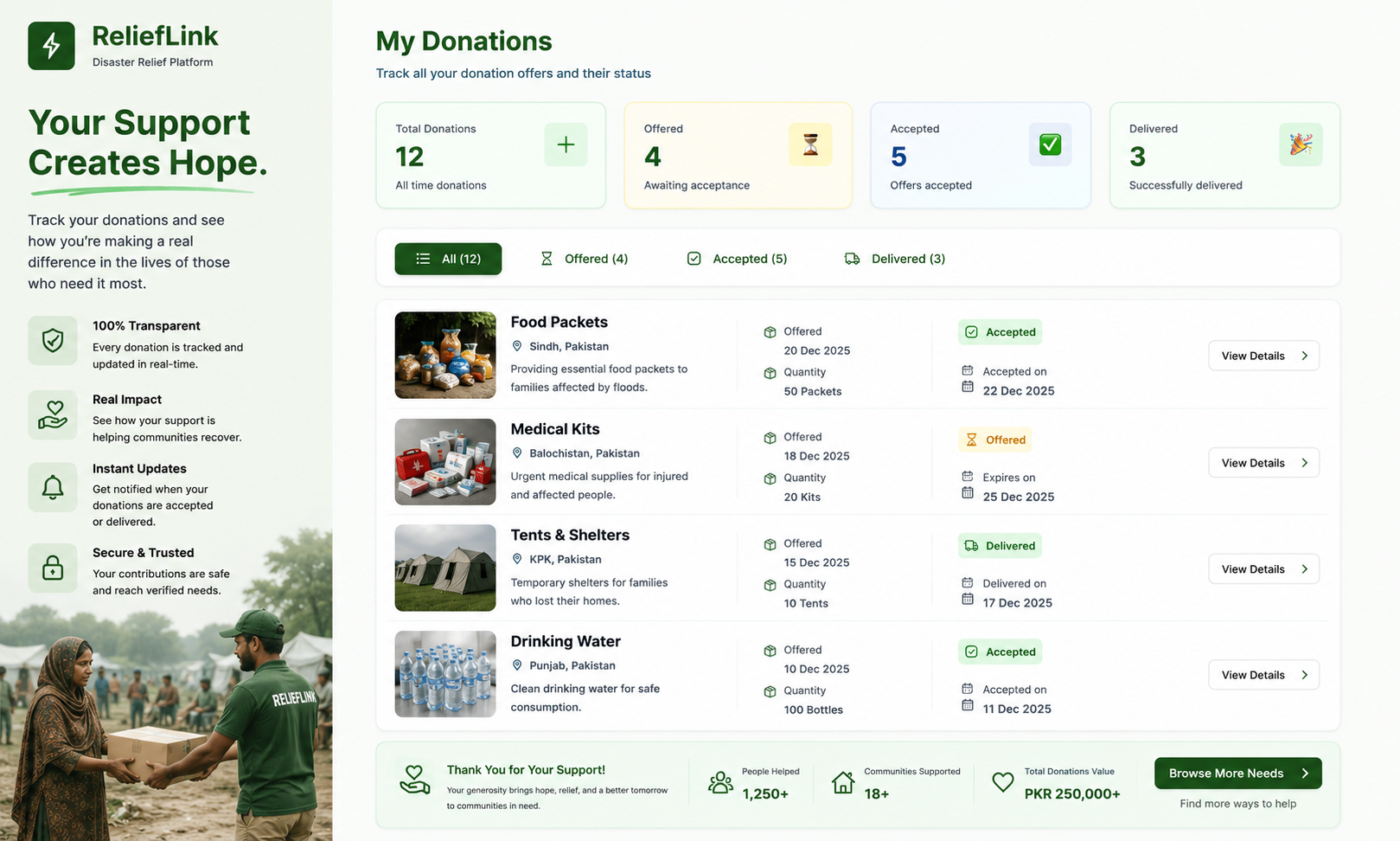This screenshot has width=1400, height=841.
Task: Click the hourglass icon in Offered card
Action: click(810, 144)
